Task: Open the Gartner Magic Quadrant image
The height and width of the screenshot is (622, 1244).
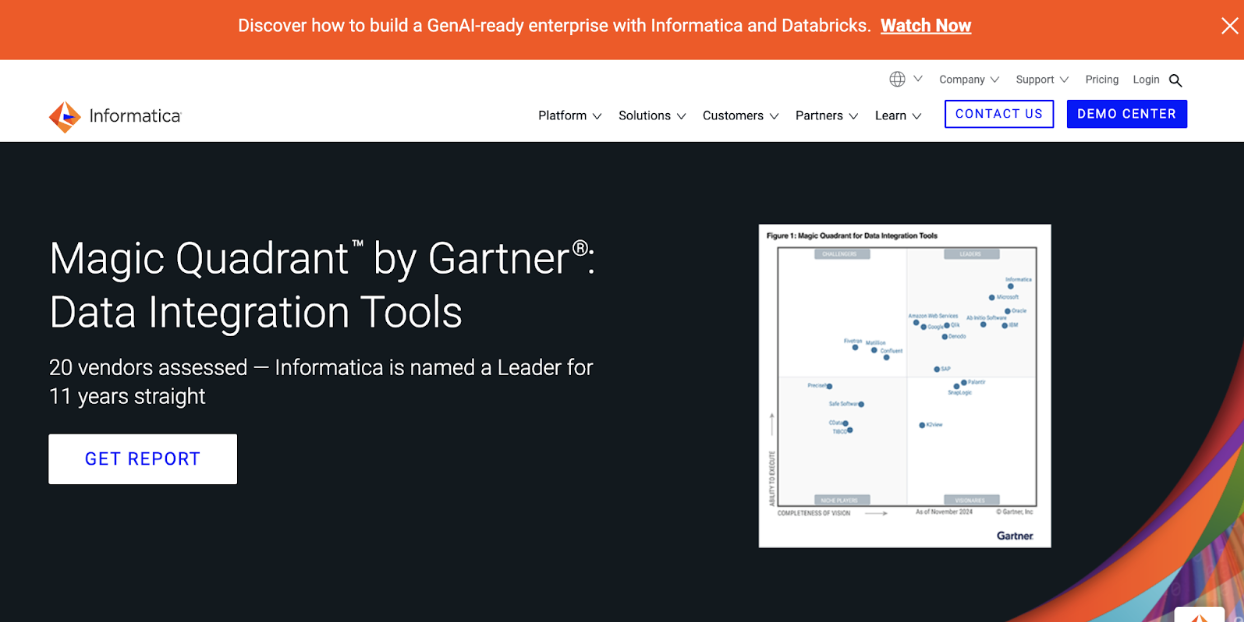Action: 905,386
